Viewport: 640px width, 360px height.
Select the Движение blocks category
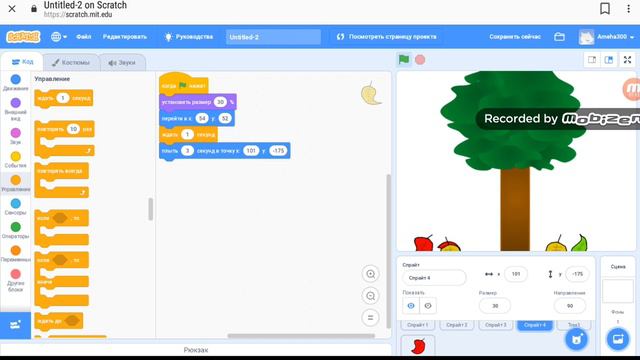tap(16, 82)
